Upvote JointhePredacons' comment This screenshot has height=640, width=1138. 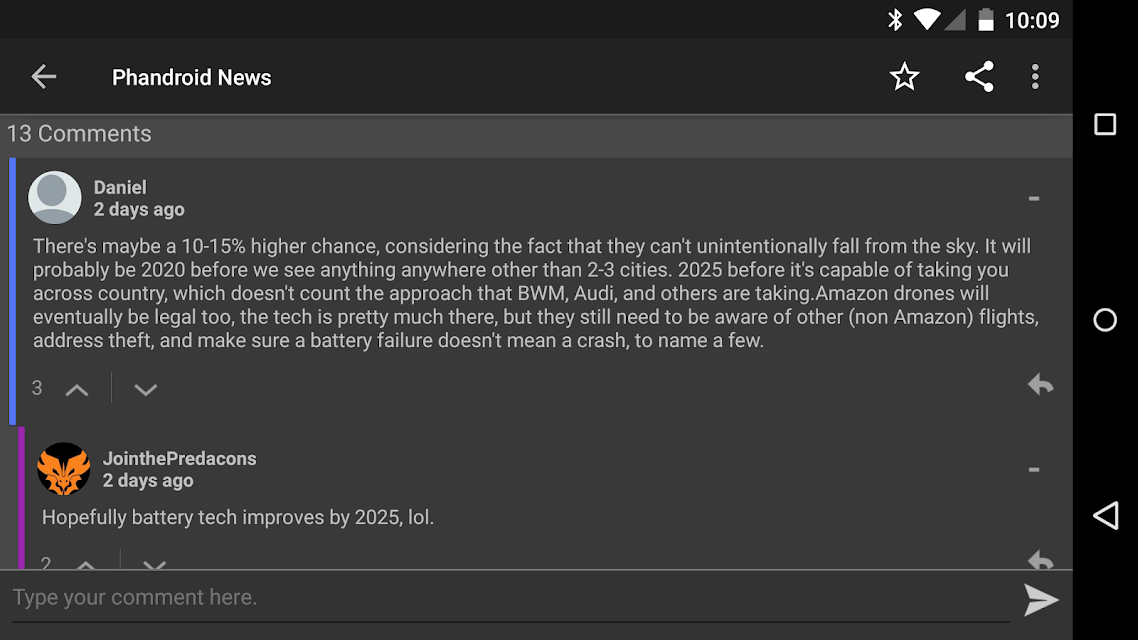(x=86, y=563)
